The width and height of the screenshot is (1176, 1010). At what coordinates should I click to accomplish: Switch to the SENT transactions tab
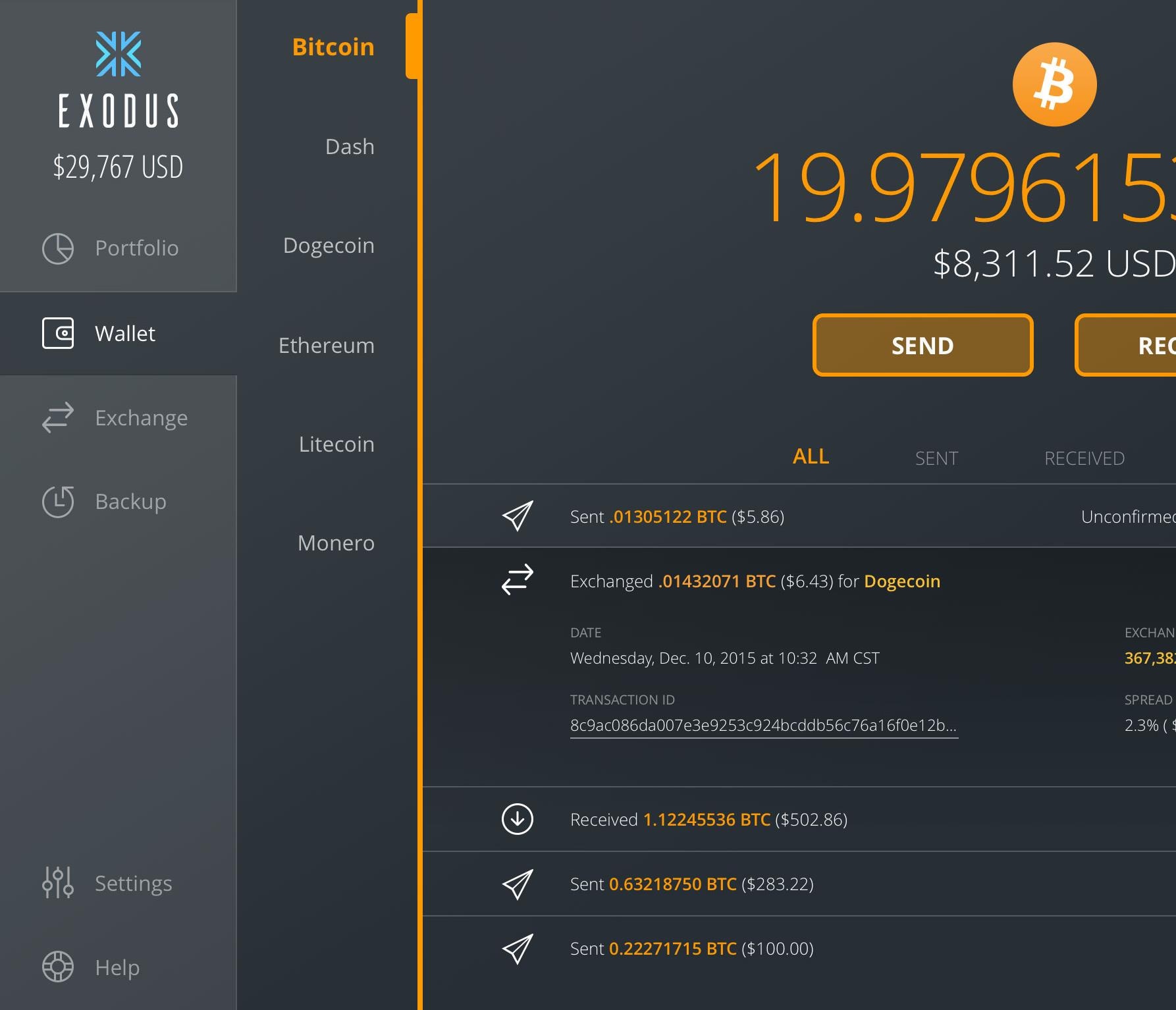click(x=936, y=458)
